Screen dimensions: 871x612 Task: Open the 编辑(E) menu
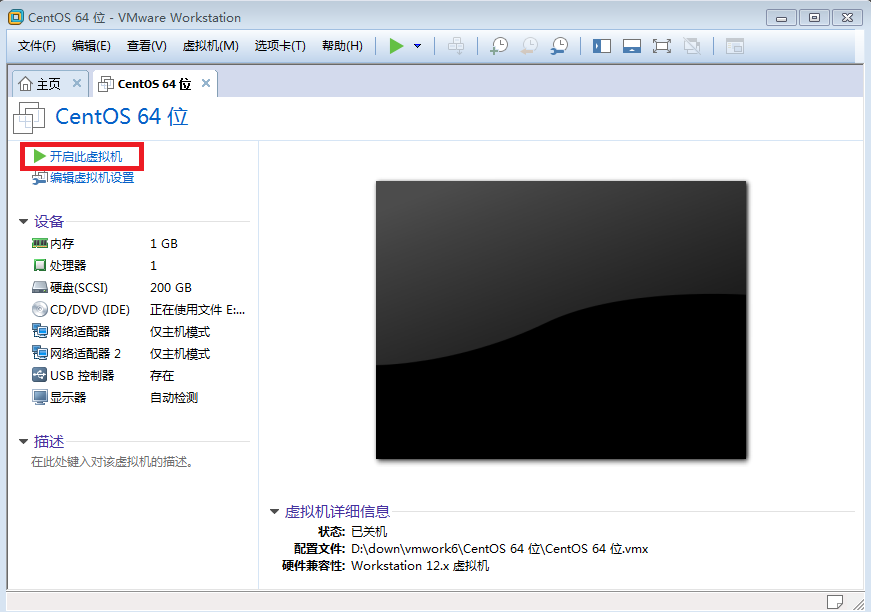pyautogui.click(x=91, y=46)
